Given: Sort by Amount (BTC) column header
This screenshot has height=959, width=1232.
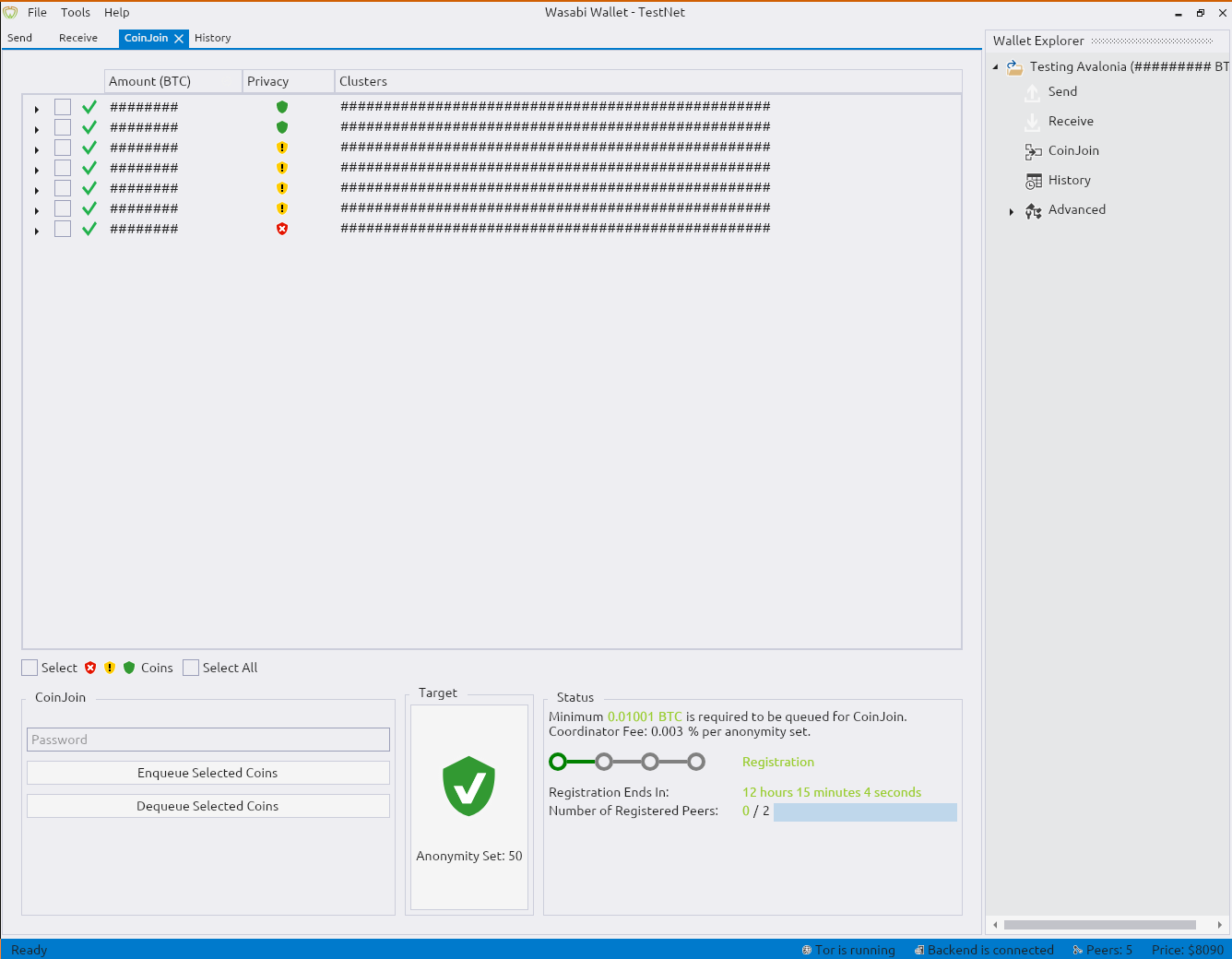Looking at the screenshot, I should [173, 81].
